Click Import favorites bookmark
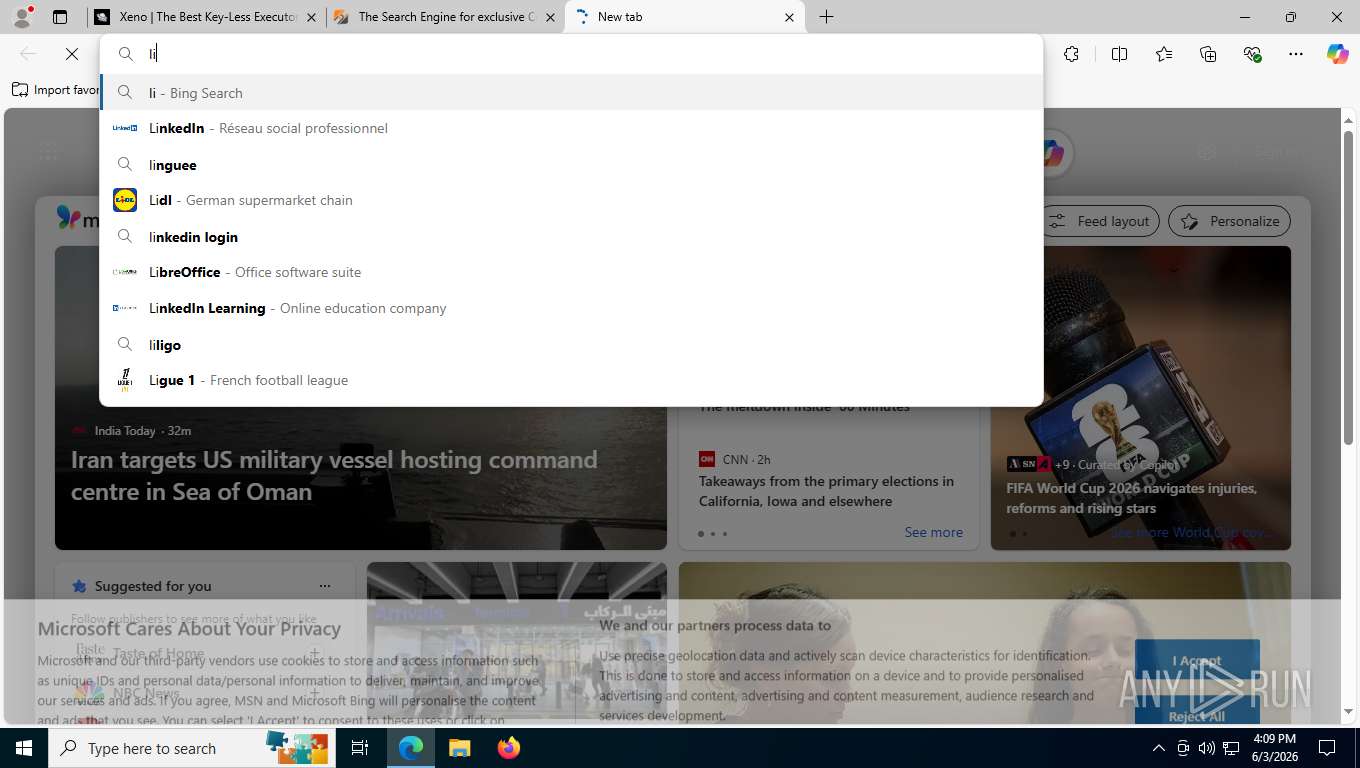 [56, 90]
